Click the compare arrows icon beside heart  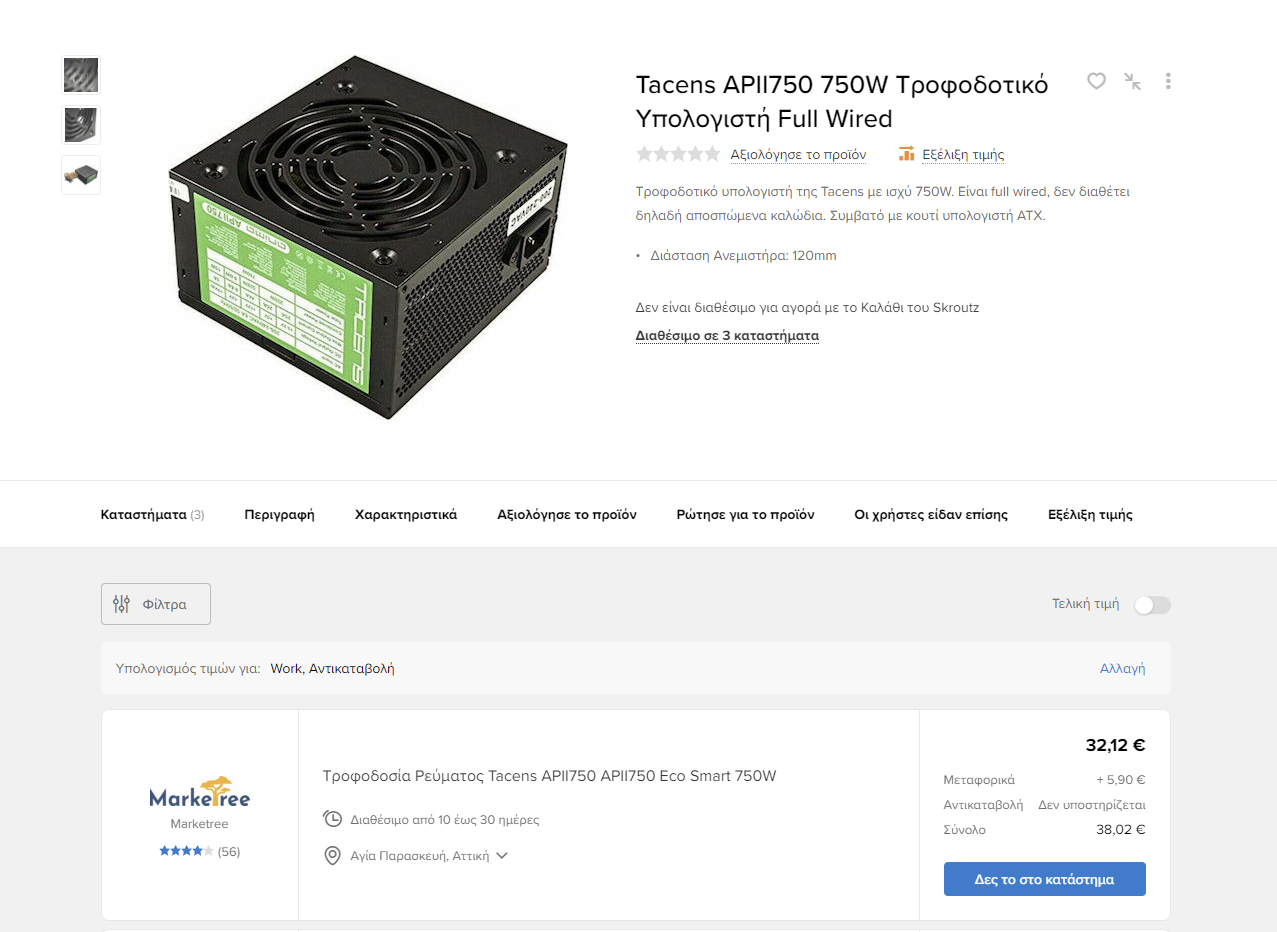pyautogui.click(x=1132, y=81)
